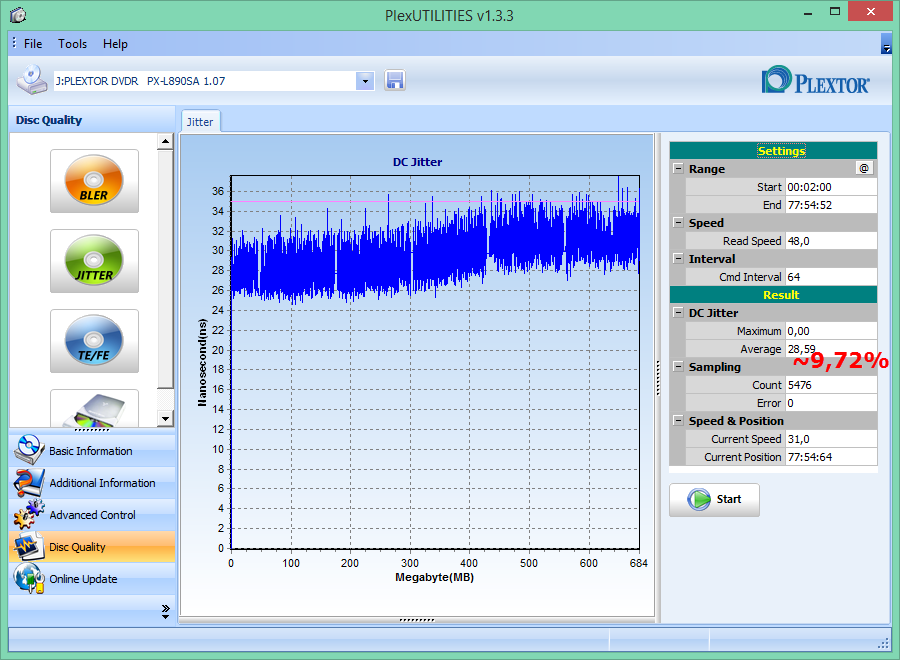Image resolution: width=900 pixels, height=660 pixels.
Task: Open the Help menu
Action: (115, 44)
